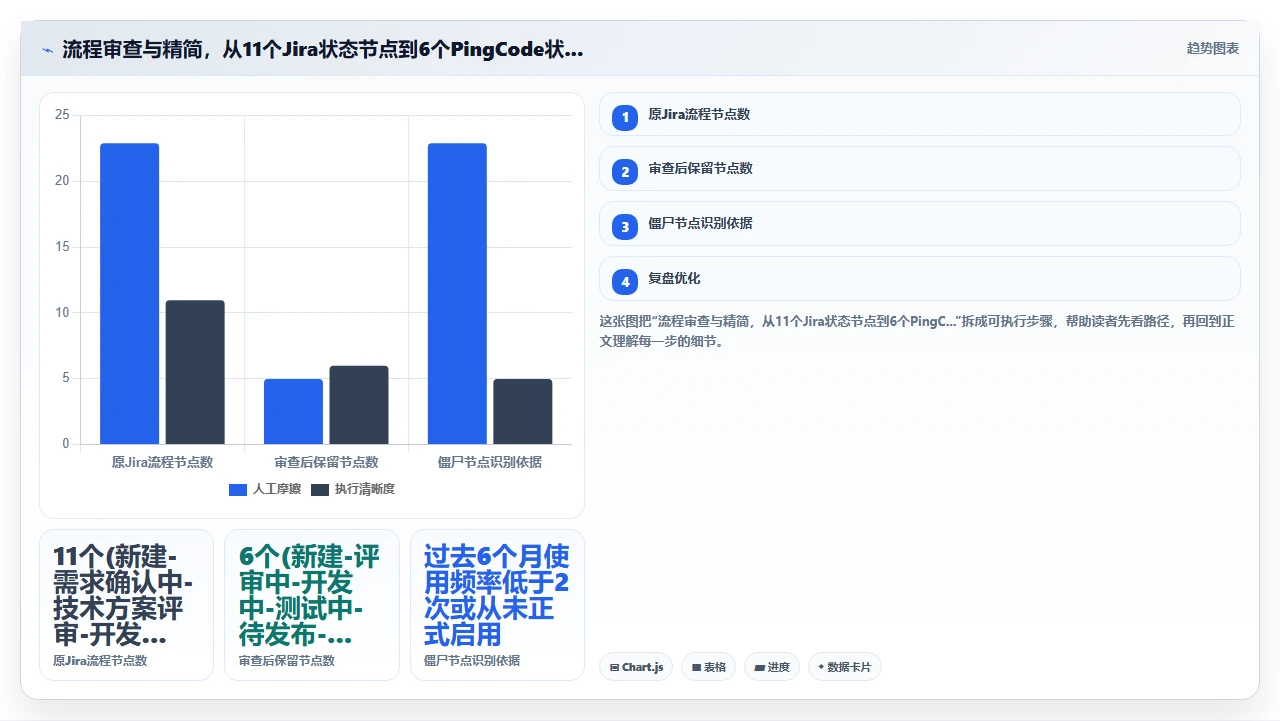Viewport: 1280px width, 721px height.
Task: Click the y-axis value 15
Action: pyautogui.click(x=62, y=247)
